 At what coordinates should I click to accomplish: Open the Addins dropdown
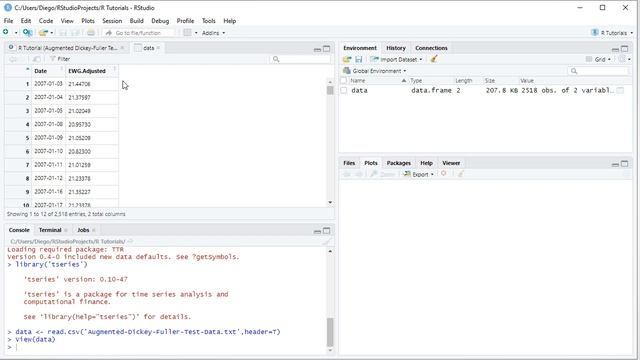213,33
